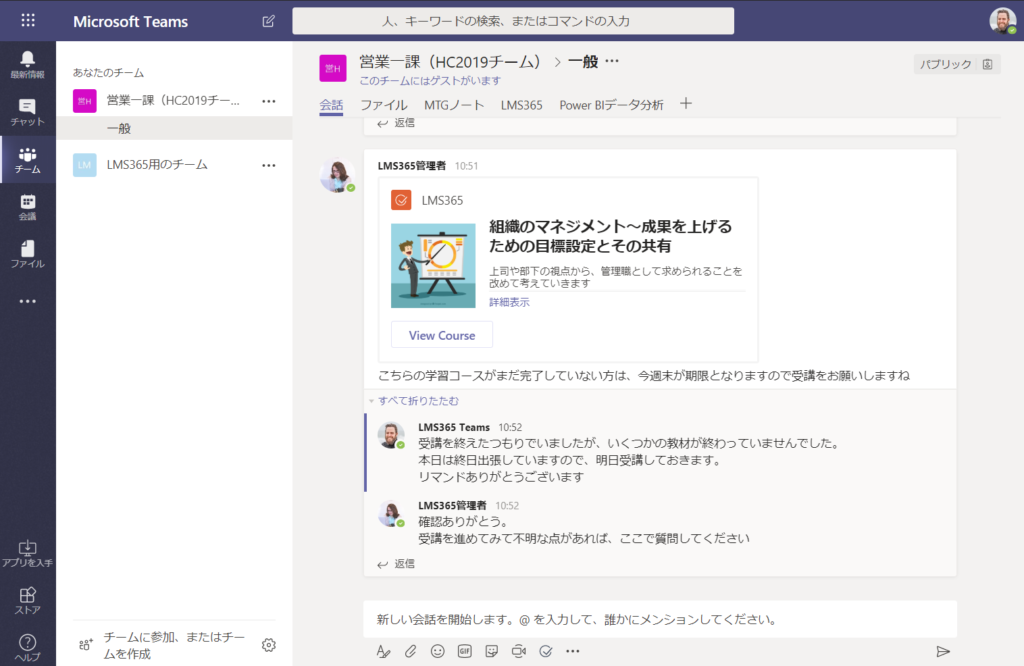Open the Meetings (会議) calendar icon
This screenshot has height=666, width=1024.
pyautogui.click(x=27, y=207)
